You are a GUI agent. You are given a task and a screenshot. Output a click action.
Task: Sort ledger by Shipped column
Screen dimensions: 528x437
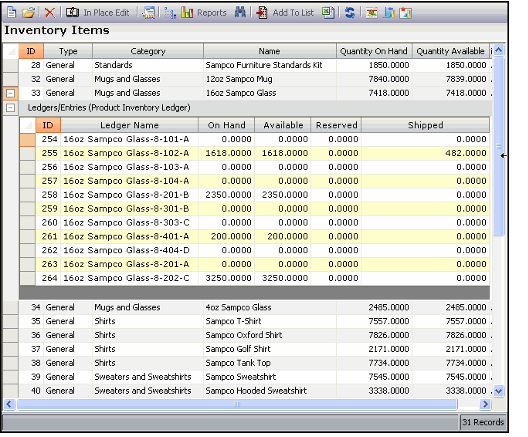point(426,125)
